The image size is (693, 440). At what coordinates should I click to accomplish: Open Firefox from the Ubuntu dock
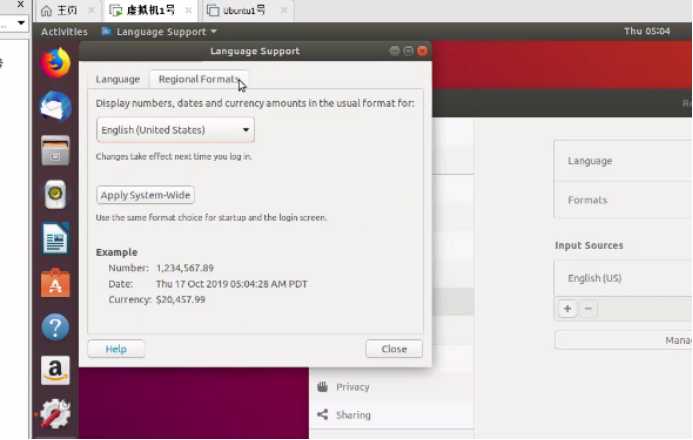click(55, 63)
